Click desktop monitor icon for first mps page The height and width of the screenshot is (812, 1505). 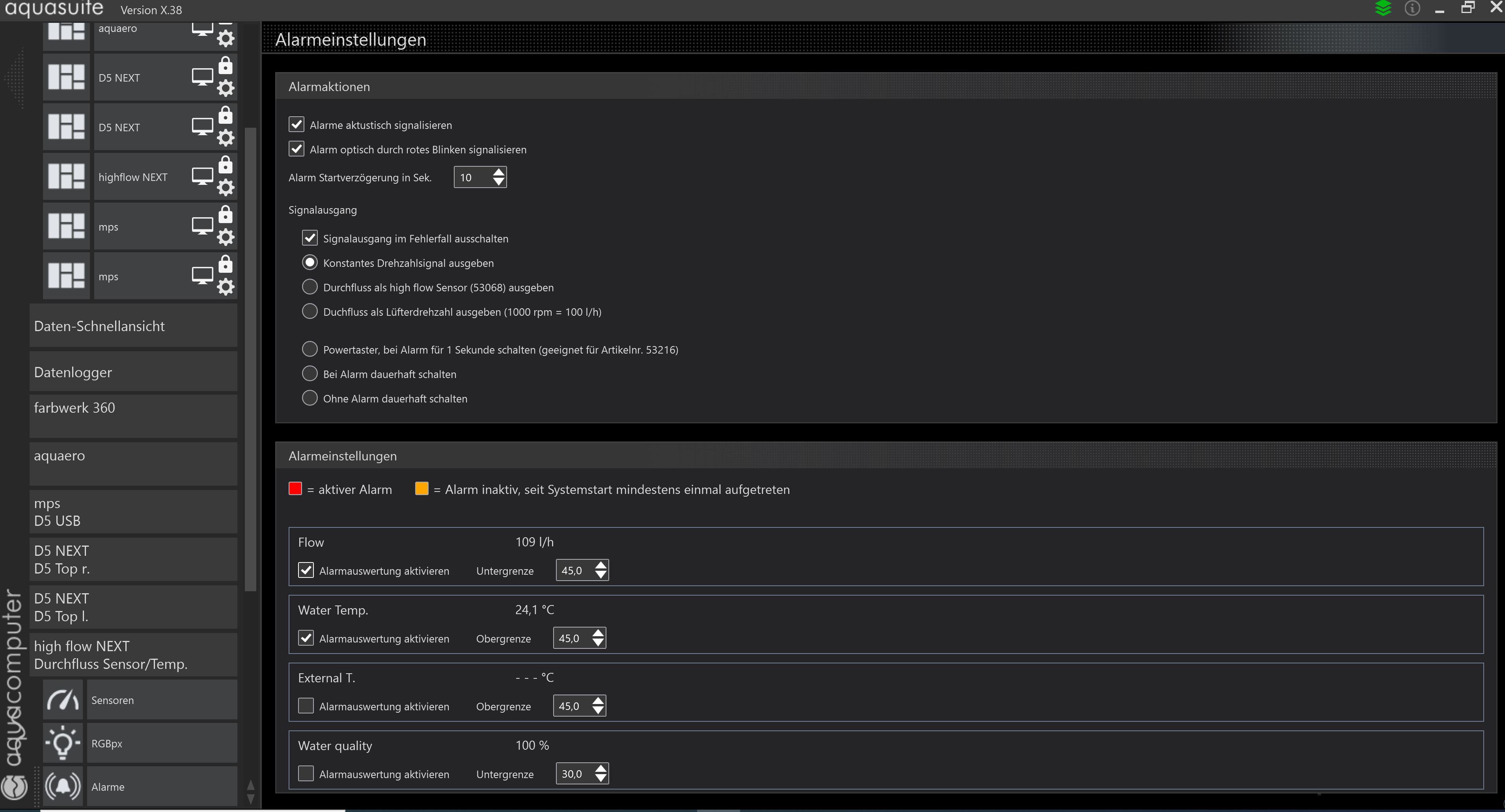pos(203,226)
